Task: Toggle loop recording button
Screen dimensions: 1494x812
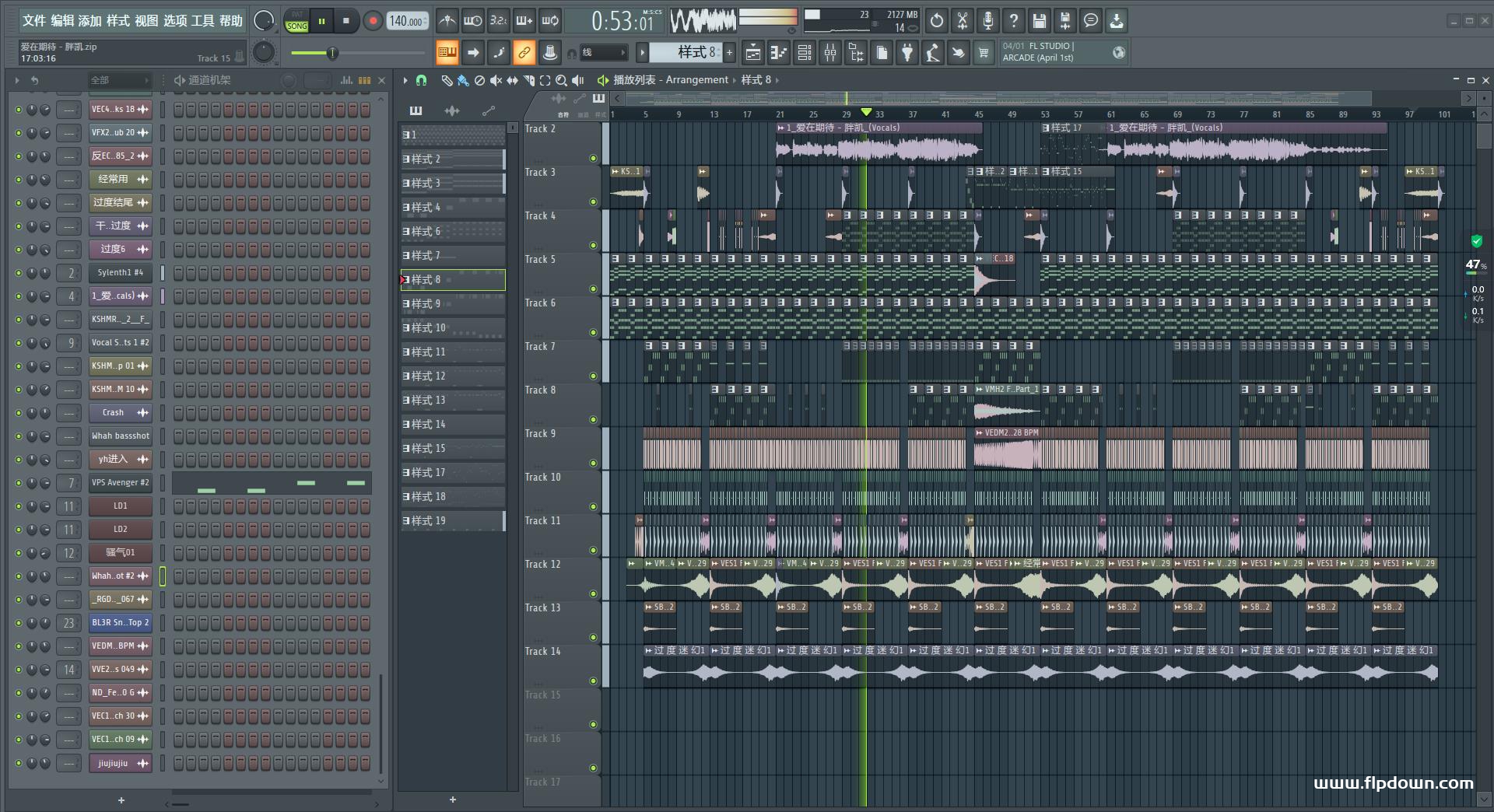Action: (550, 21)
